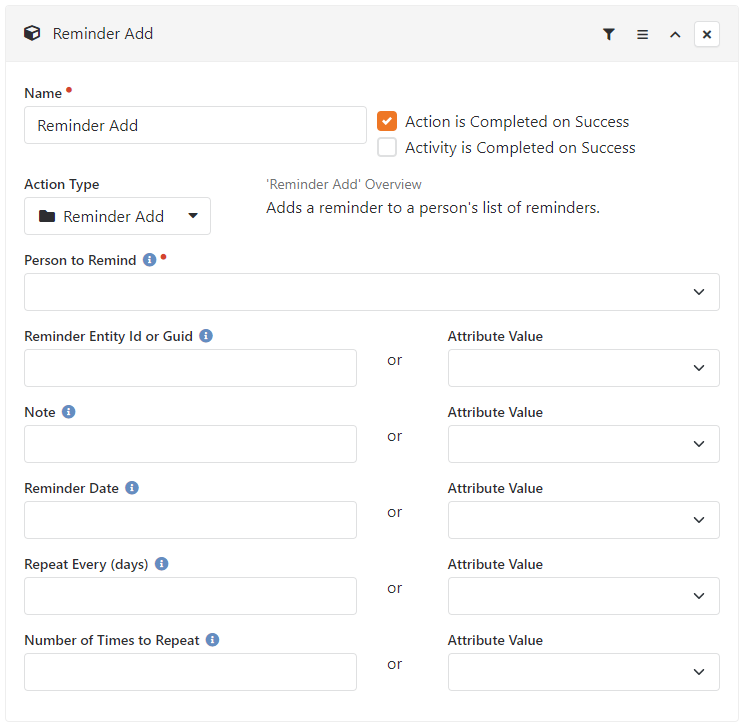Click the filter funnel icon in header
744x728 pixels.
point(609,34)
